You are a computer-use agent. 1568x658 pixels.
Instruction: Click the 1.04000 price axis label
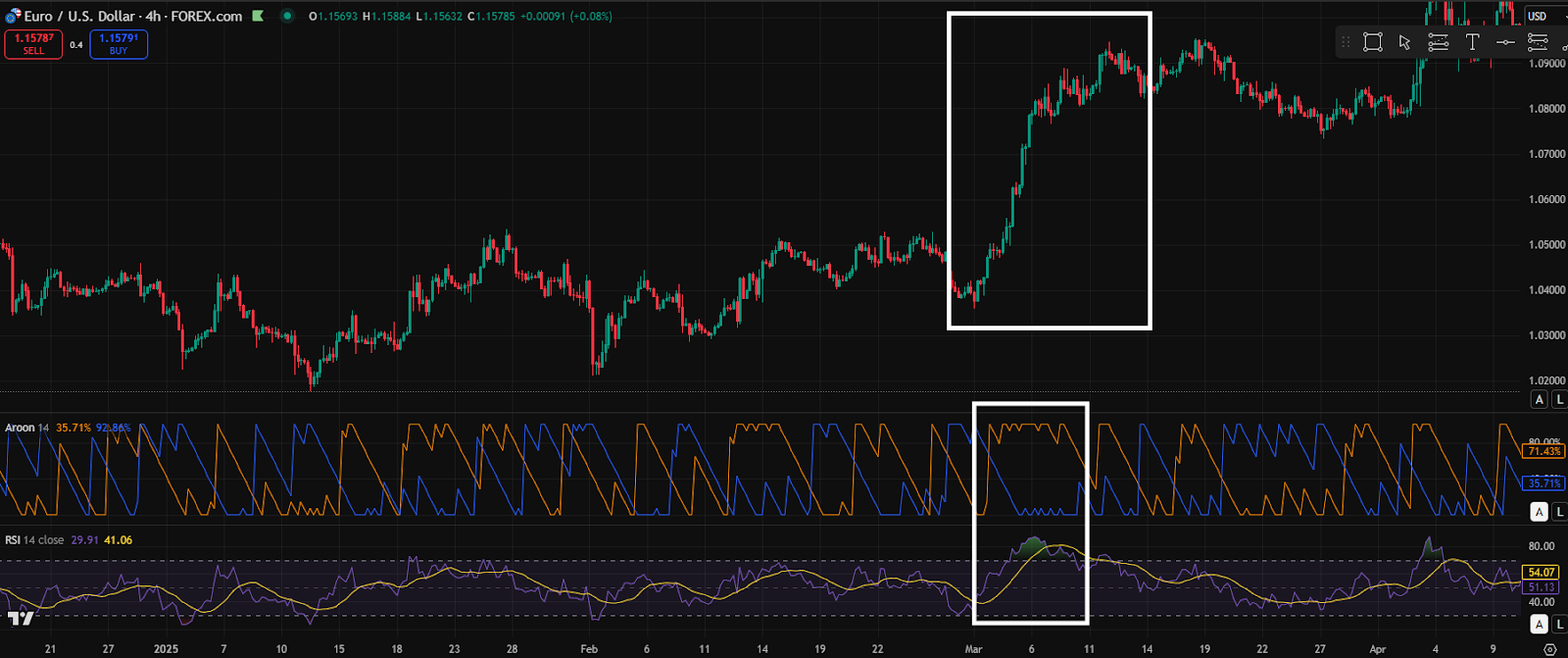pos(1546,290)
